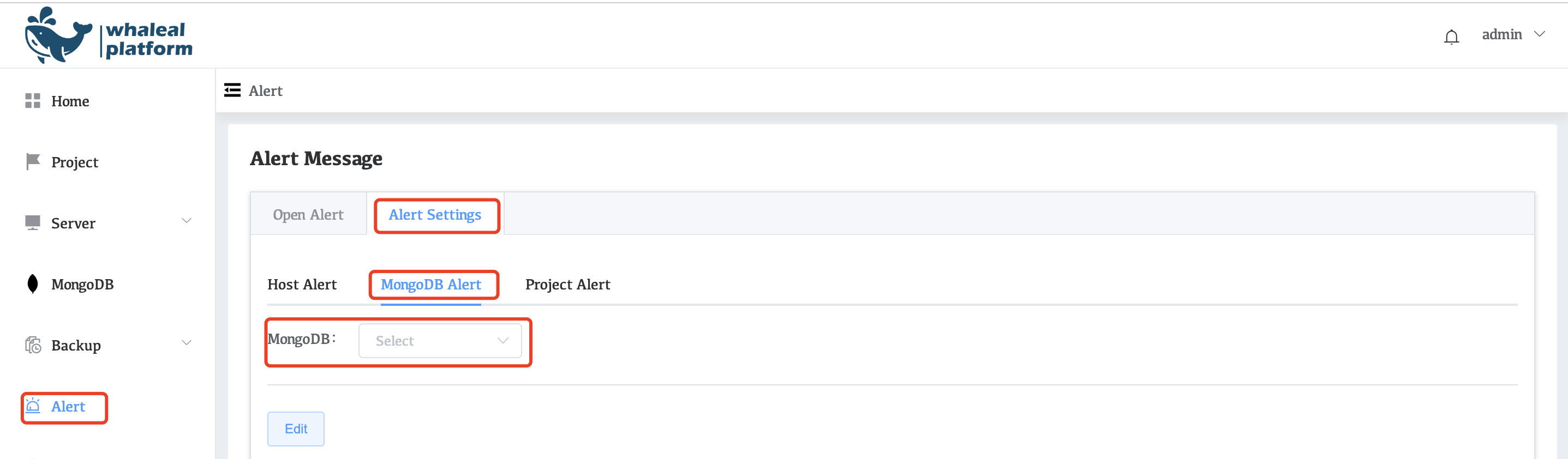Image resolution: width=1568 pixels, height=459 pixels.
Task: Click the MongoDB leaf icon
Action: tap(33, 284)
